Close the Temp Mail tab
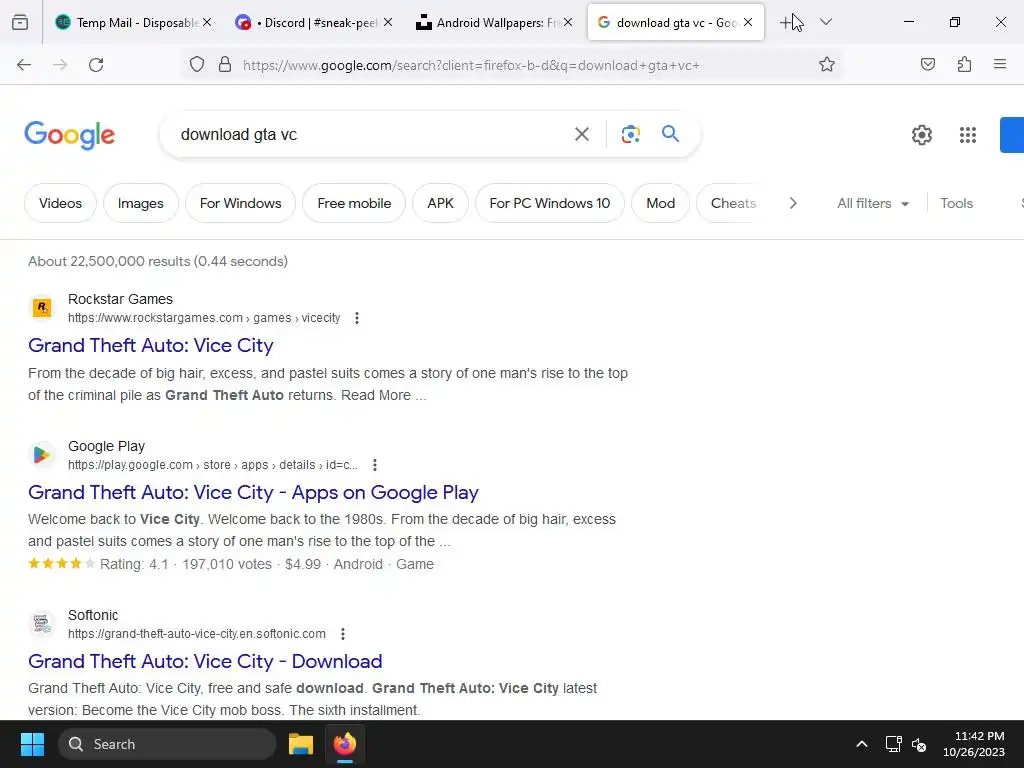 [x=207, y=22]
